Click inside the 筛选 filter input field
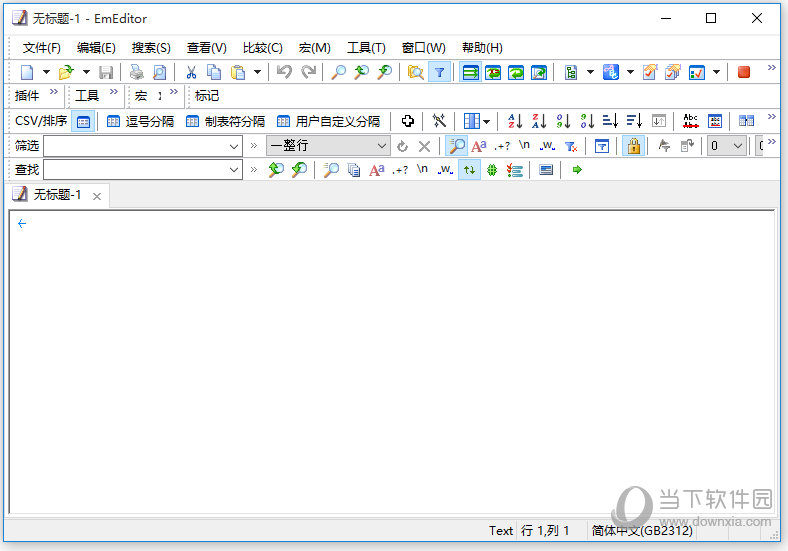Screen dimensions: 788x551 pyautogui.click(x=135, y=146)
